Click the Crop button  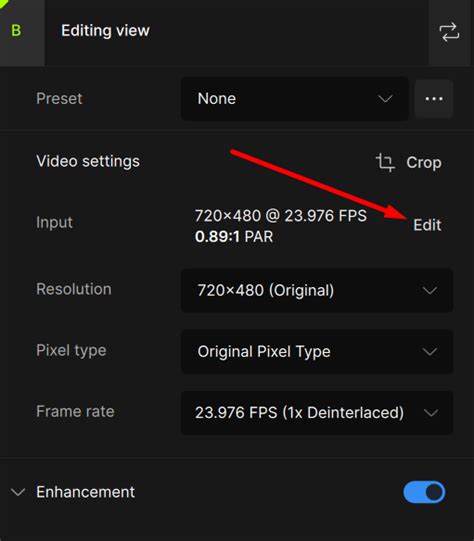(x=409, y=163)
